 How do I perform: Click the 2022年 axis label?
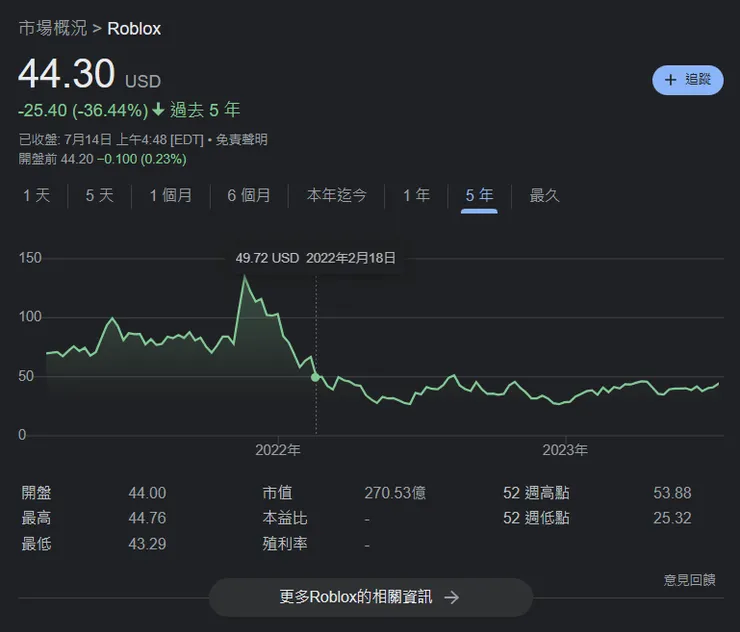coord(278,450)
